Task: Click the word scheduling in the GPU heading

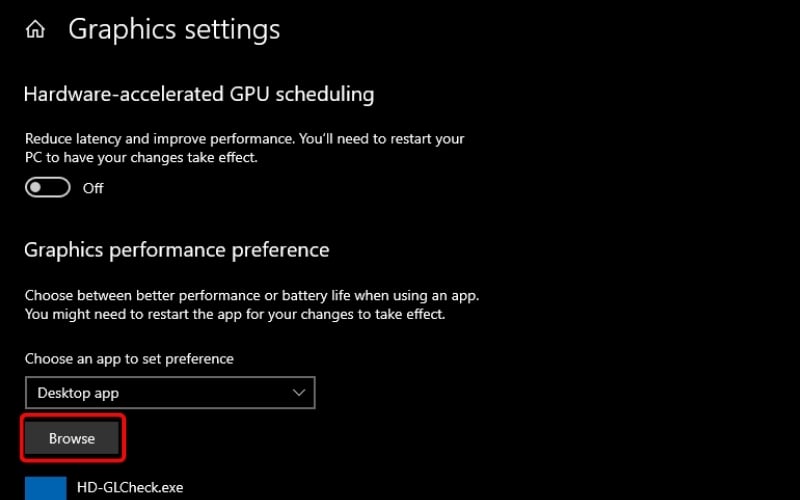Action: pos(325,95)
